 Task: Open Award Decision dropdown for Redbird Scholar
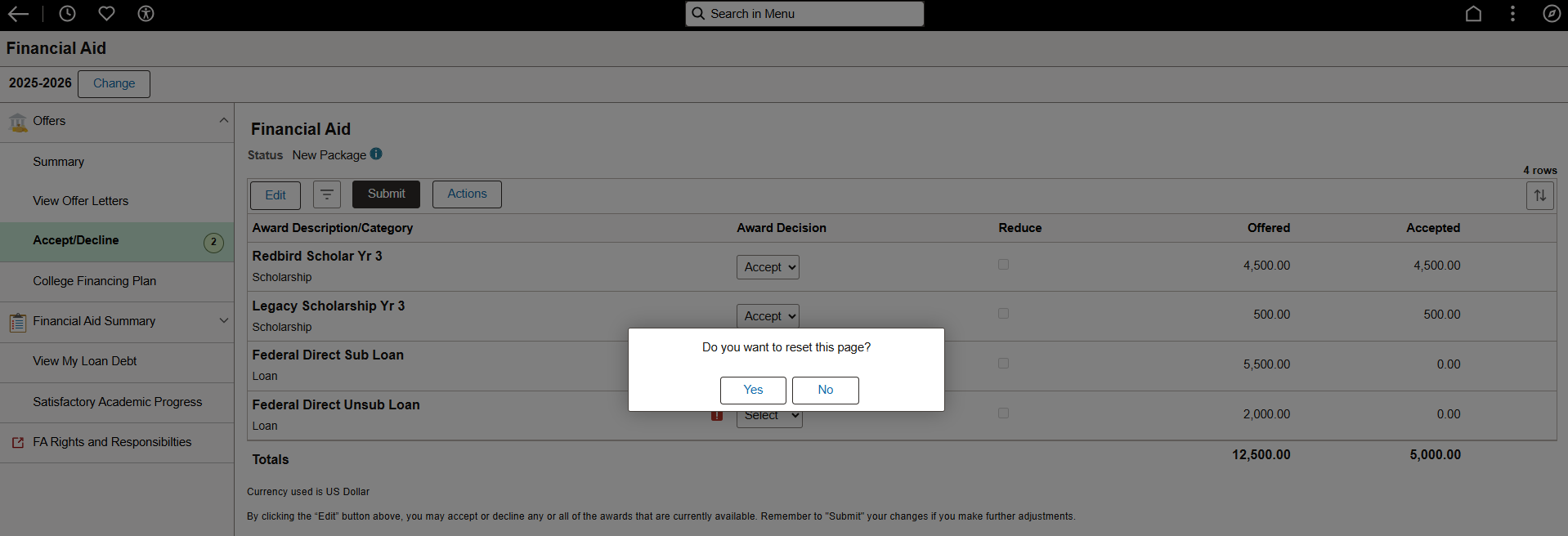pyautogui.click(x=768, y=267)
